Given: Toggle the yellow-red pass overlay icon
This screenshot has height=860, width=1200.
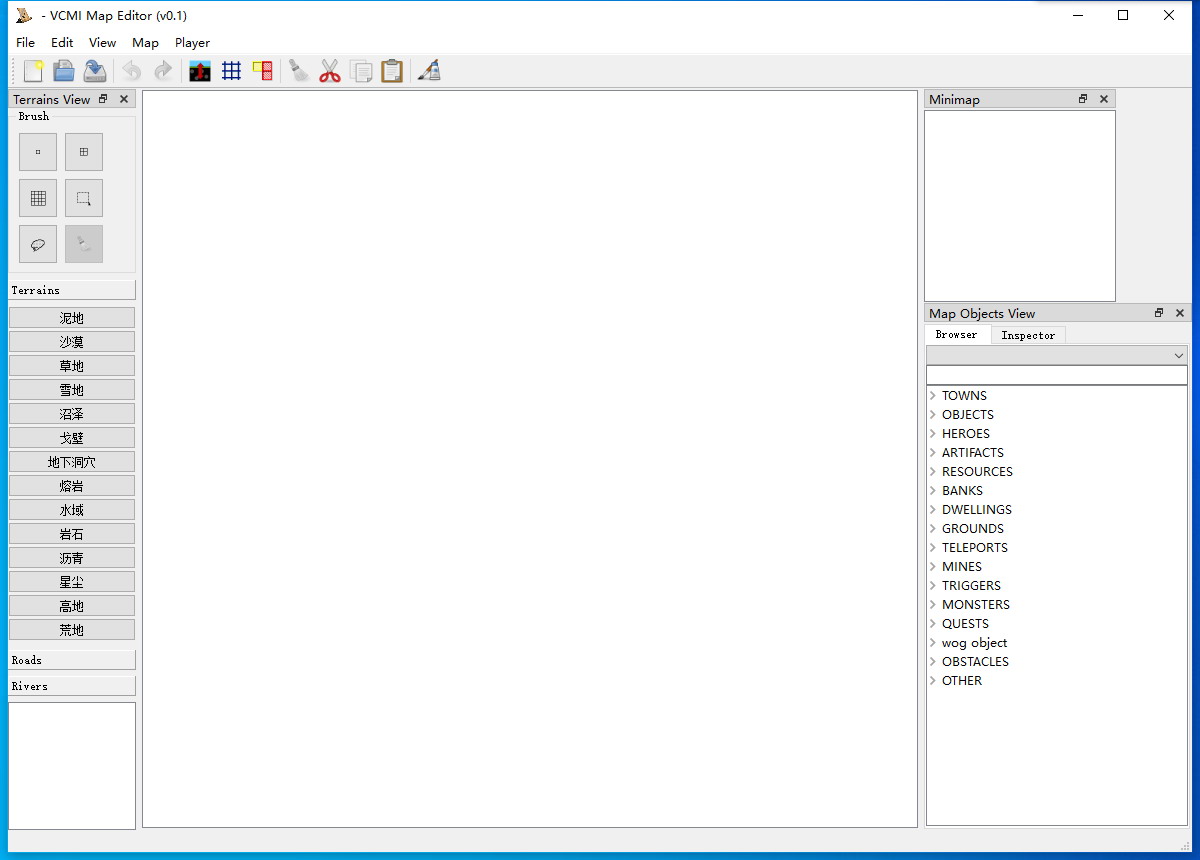Looking at the screenshot, I should pos(263,71).
